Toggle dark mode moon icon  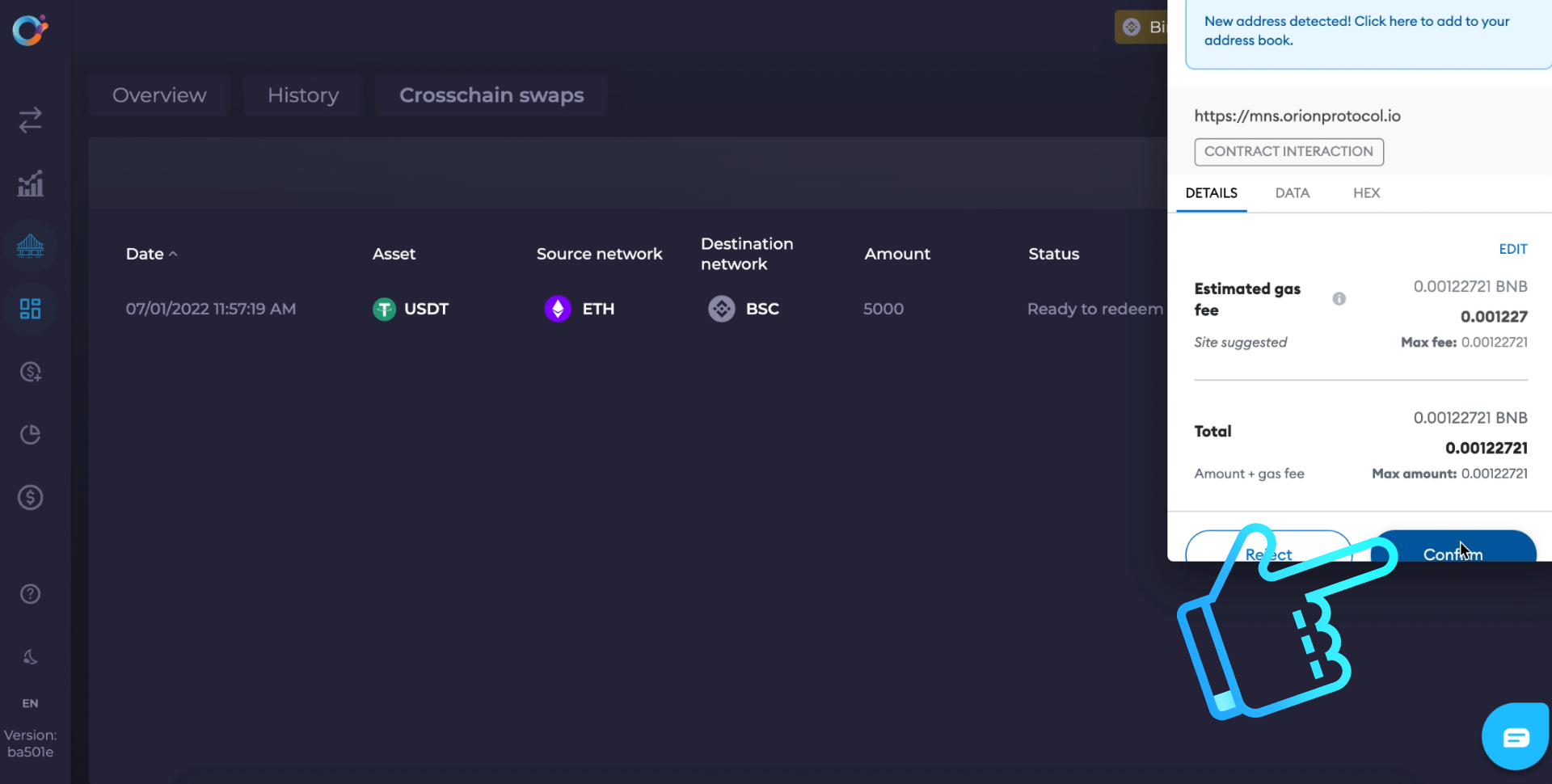[x=31, y=656]
